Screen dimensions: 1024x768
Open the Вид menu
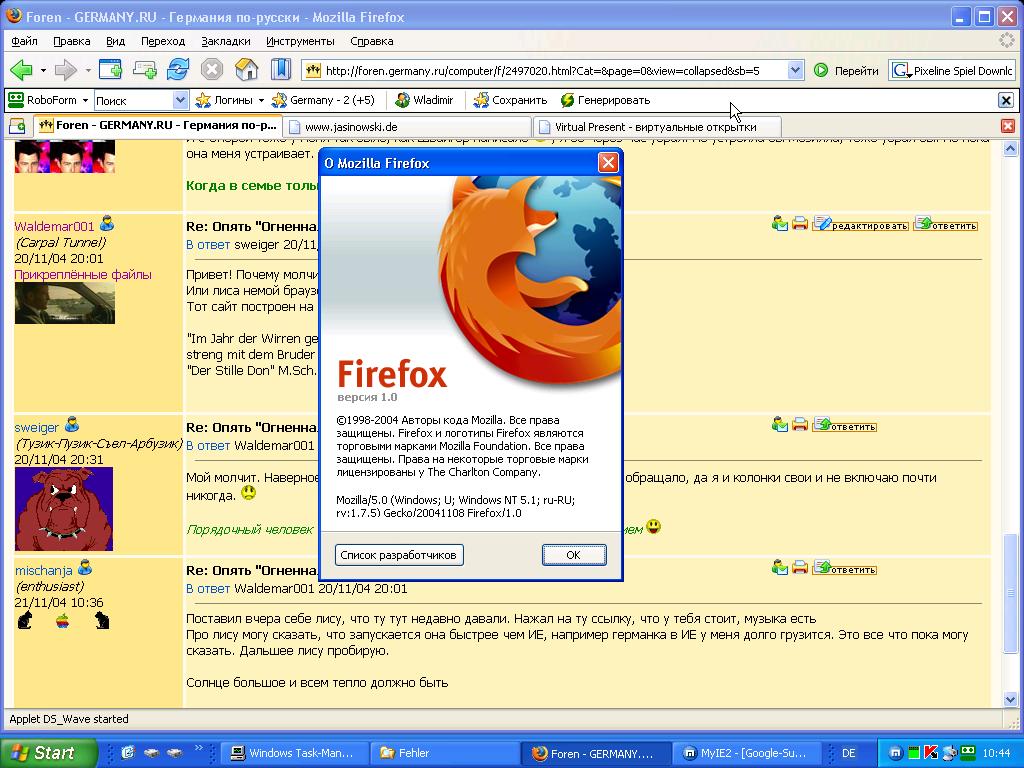116,41
